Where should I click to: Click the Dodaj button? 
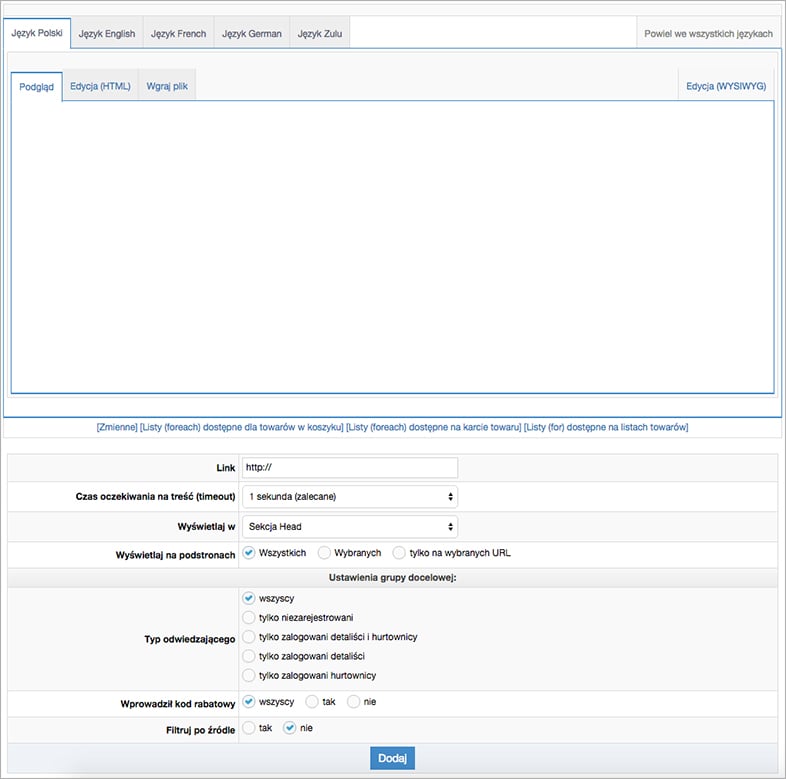click(x=392, y=758)
